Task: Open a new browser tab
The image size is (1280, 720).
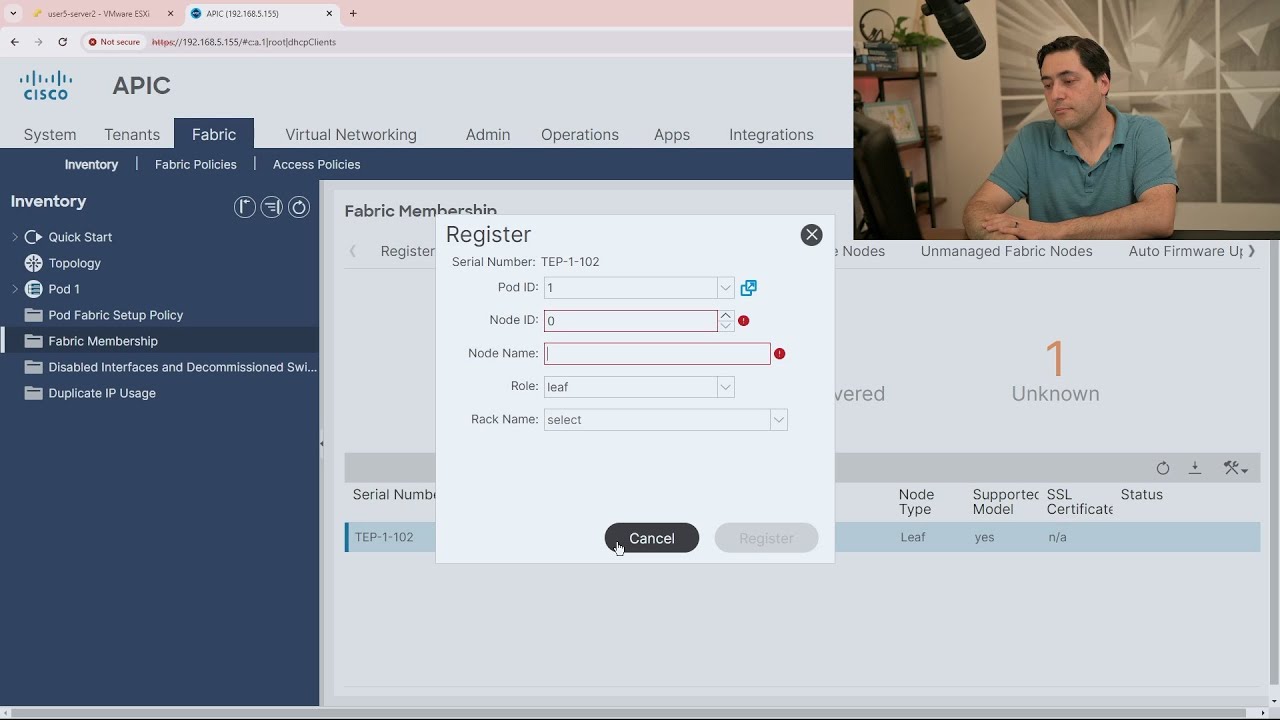Action: tap(353, 14)
